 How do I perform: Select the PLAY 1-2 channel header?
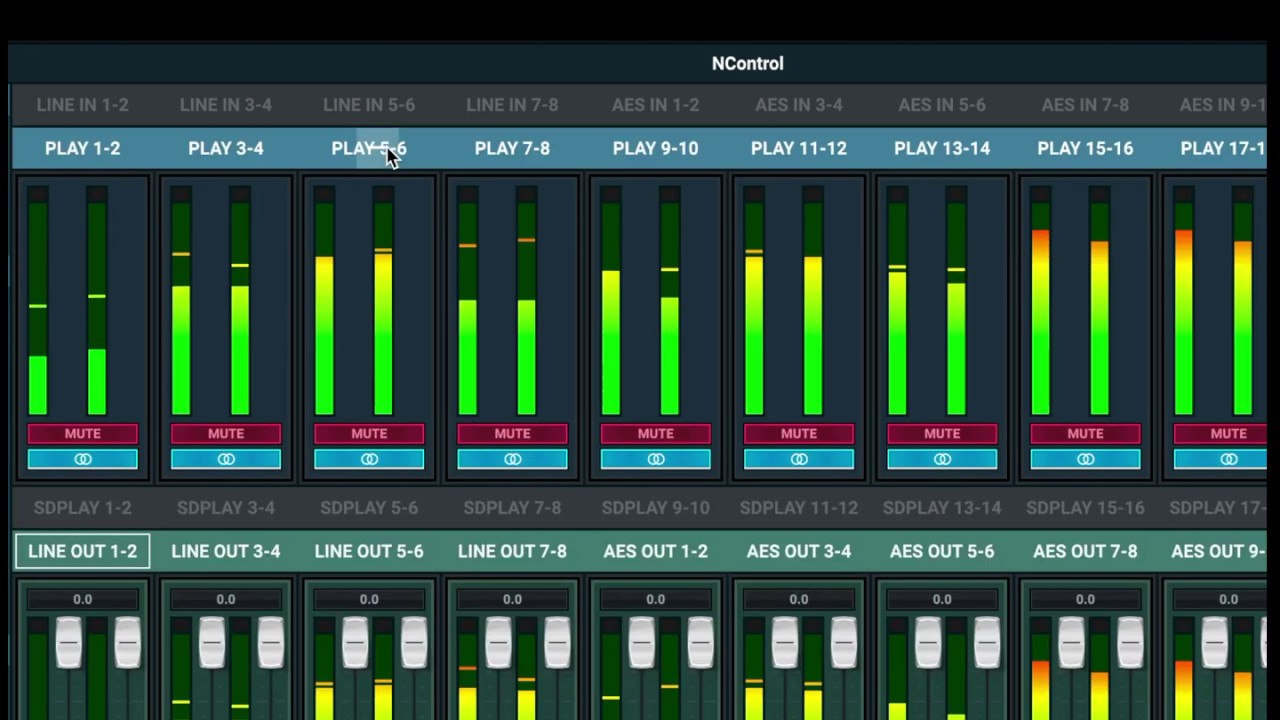click(83, 148)
